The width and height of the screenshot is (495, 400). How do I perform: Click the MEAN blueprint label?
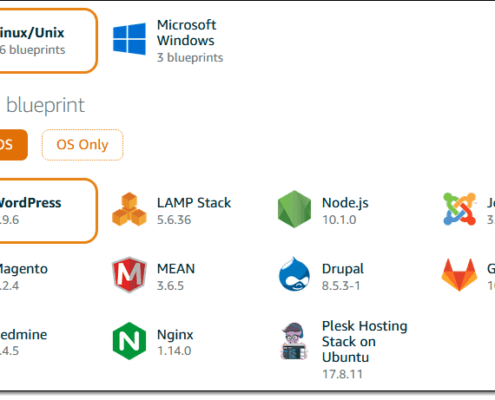[176, 269]
